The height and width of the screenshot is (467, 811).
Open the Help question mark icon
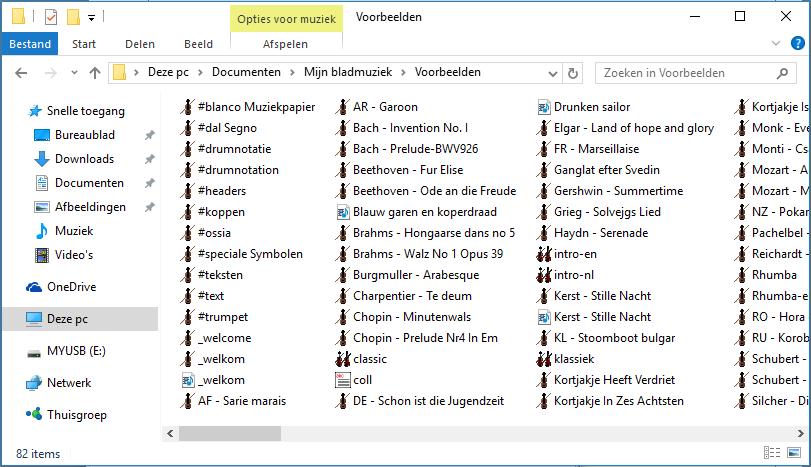pos(798,43)
